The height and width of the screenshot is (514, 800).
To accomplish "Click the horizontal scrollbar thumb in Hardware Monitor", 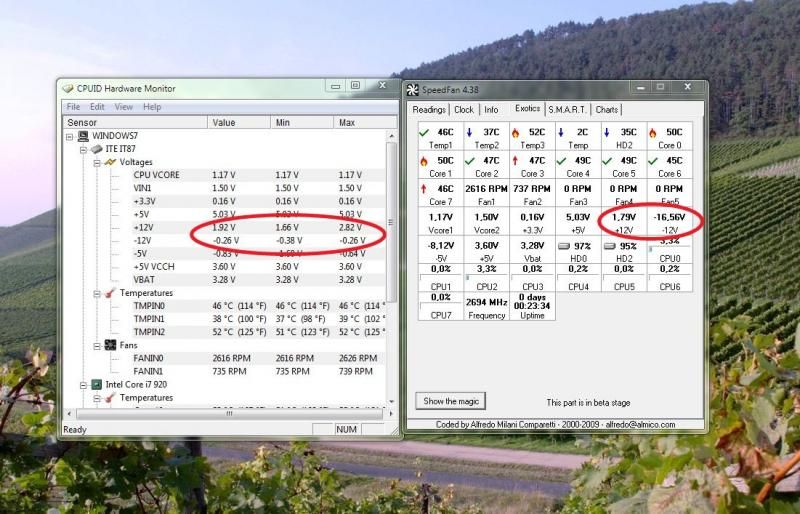I will 229,413.
